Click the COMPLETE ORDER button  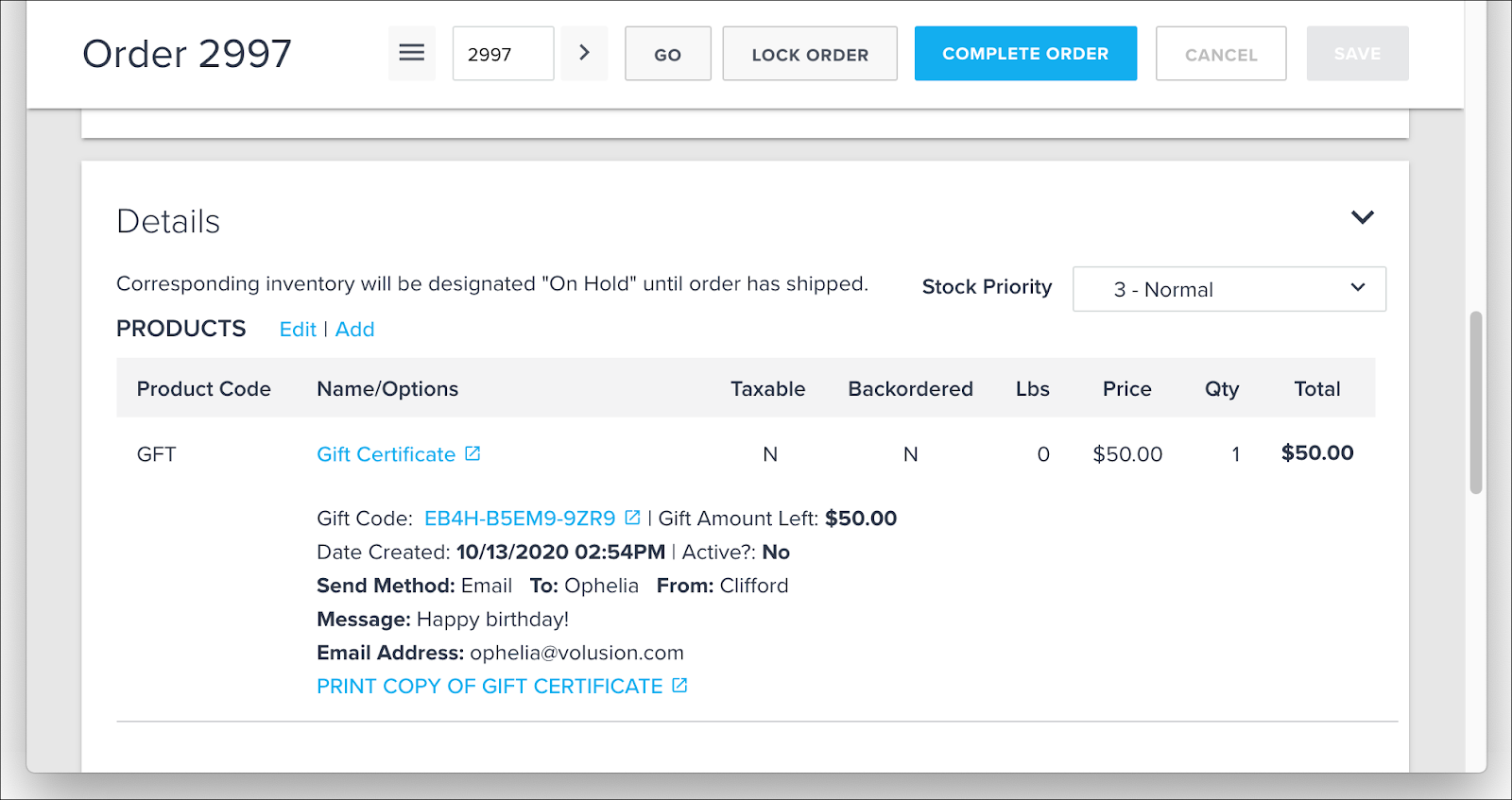coord(1025,54)
